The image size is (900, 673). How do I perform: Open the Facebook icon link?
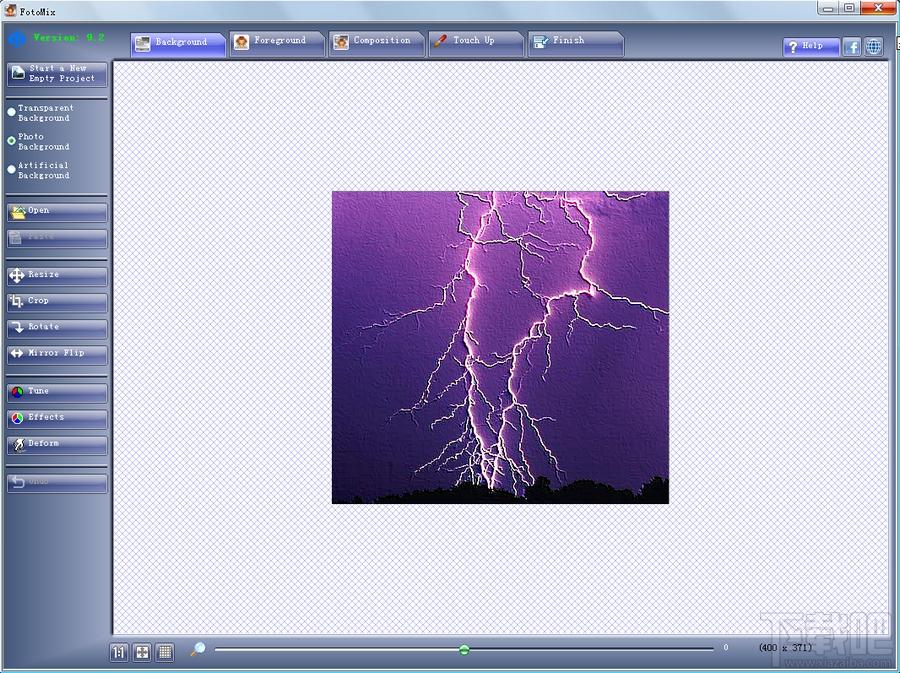(851, 46)
